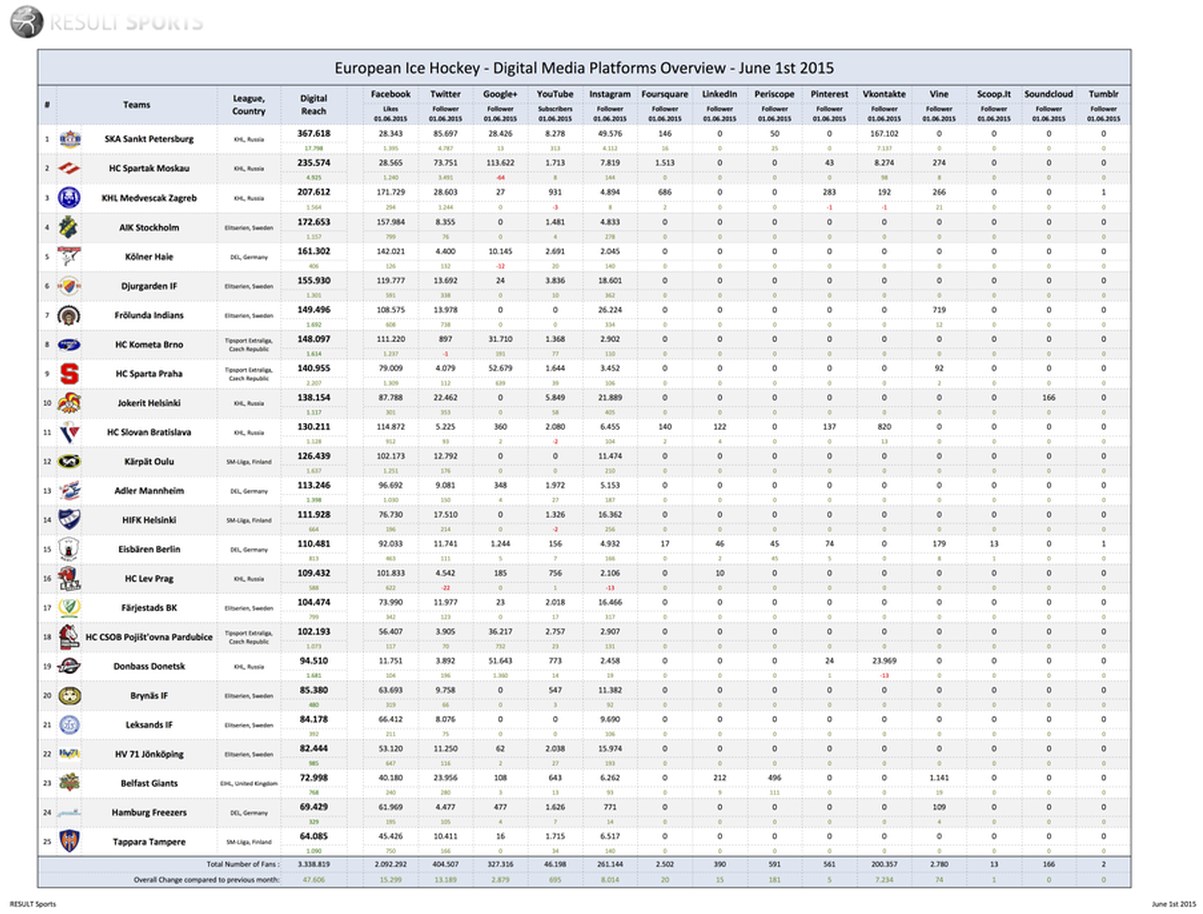Click the 'Tumblr' column header
The width and height of the screenshot is (1203, 914).
pos(1104,94)
